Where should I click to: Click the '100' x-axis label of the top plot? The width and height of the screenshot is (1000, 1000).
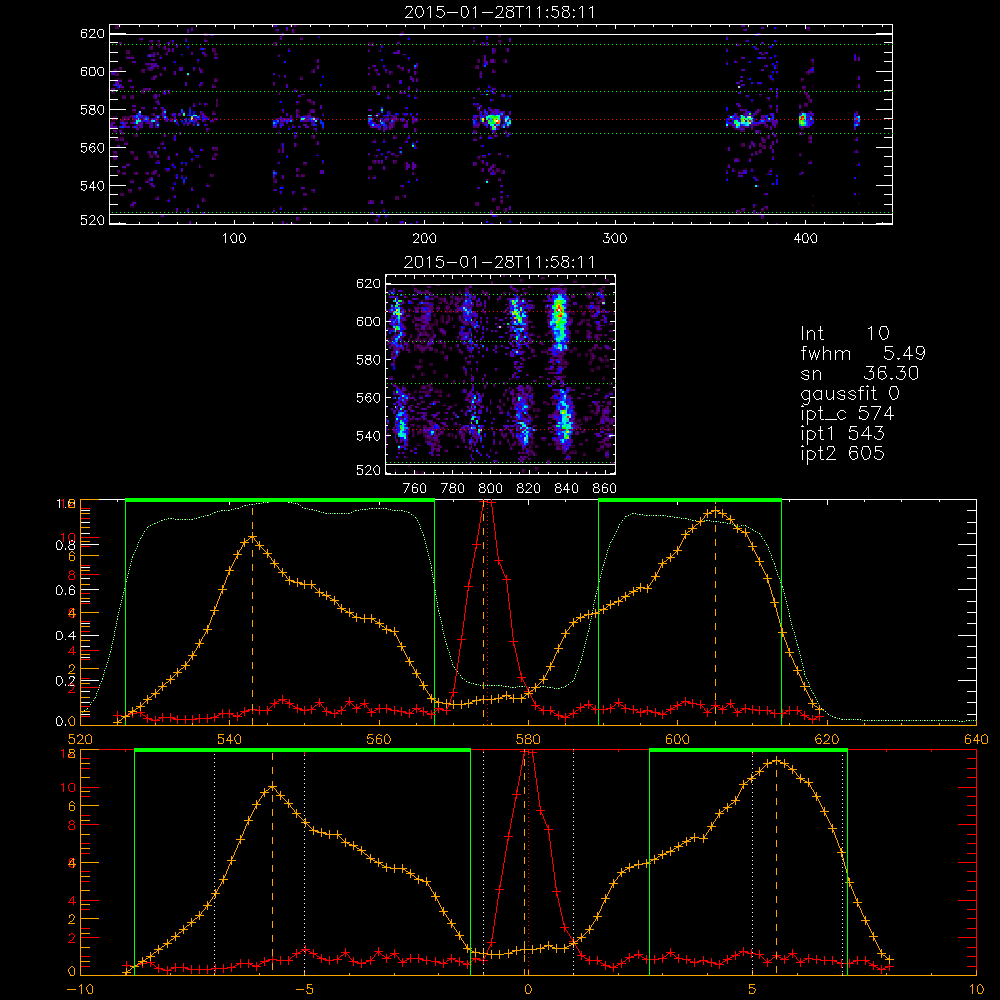(x=234, y=239)
